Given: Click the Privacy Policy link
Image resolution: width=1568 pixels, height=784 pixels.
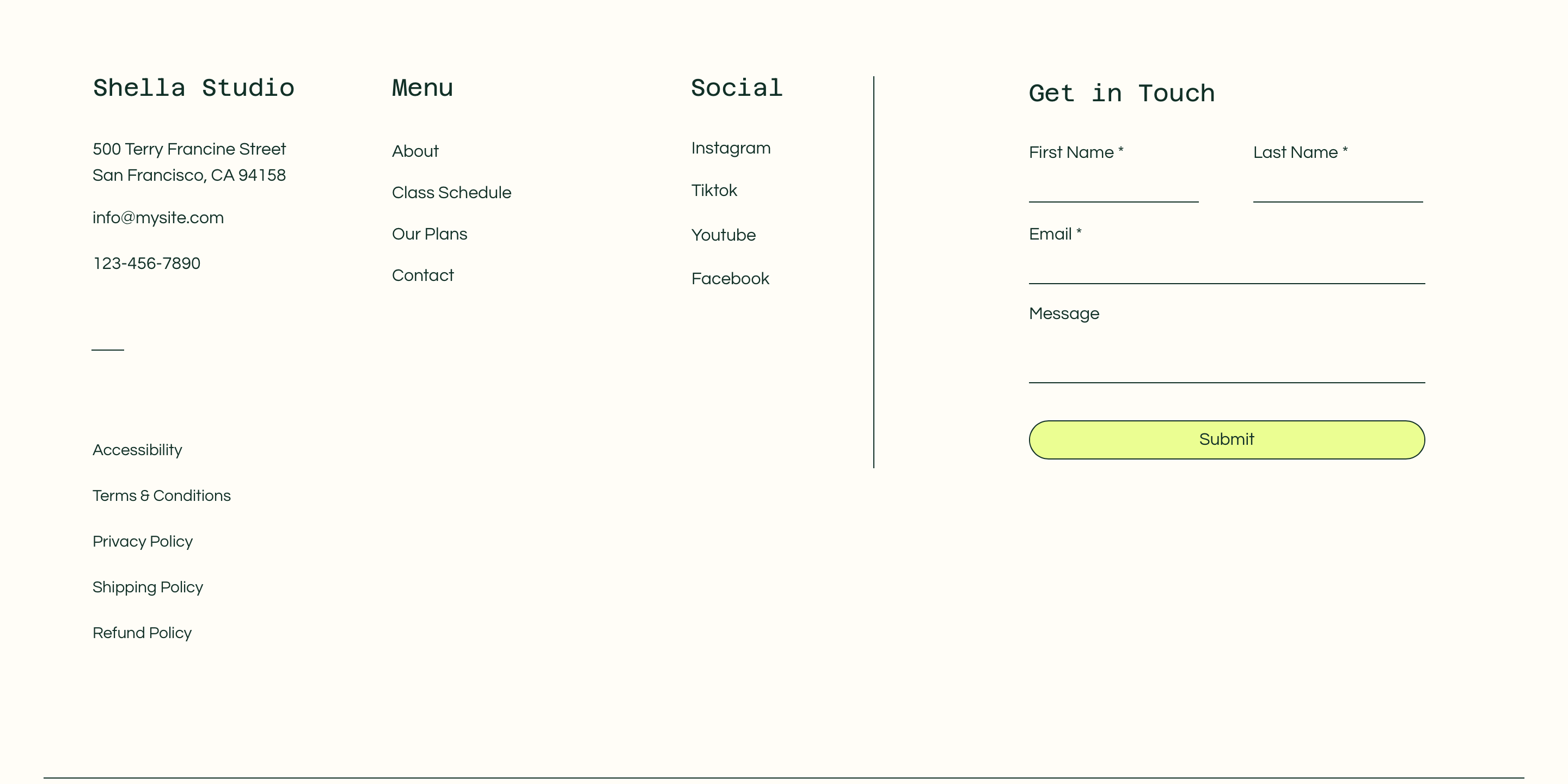Looking at the screenshot, I should (143, 541).
